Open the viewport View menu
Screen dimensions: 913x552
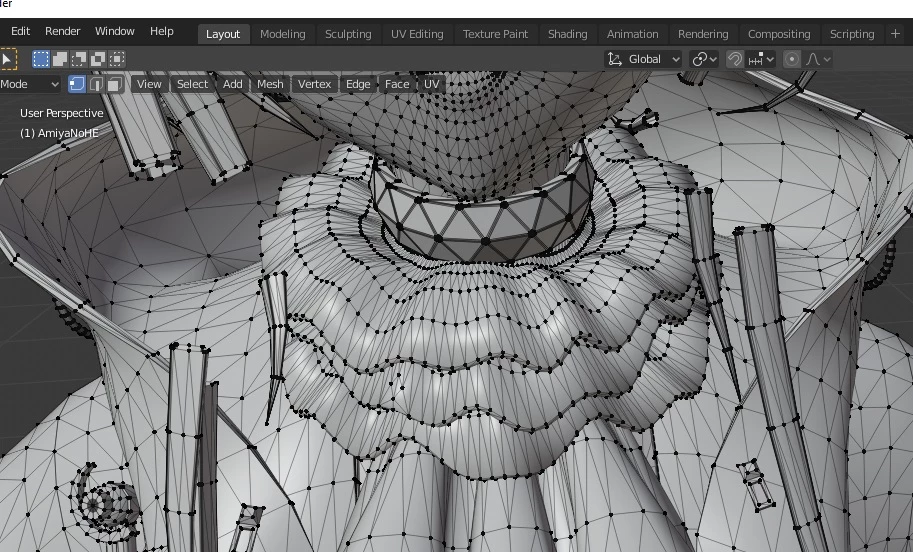pyautogui.click(x=149, y=84)
